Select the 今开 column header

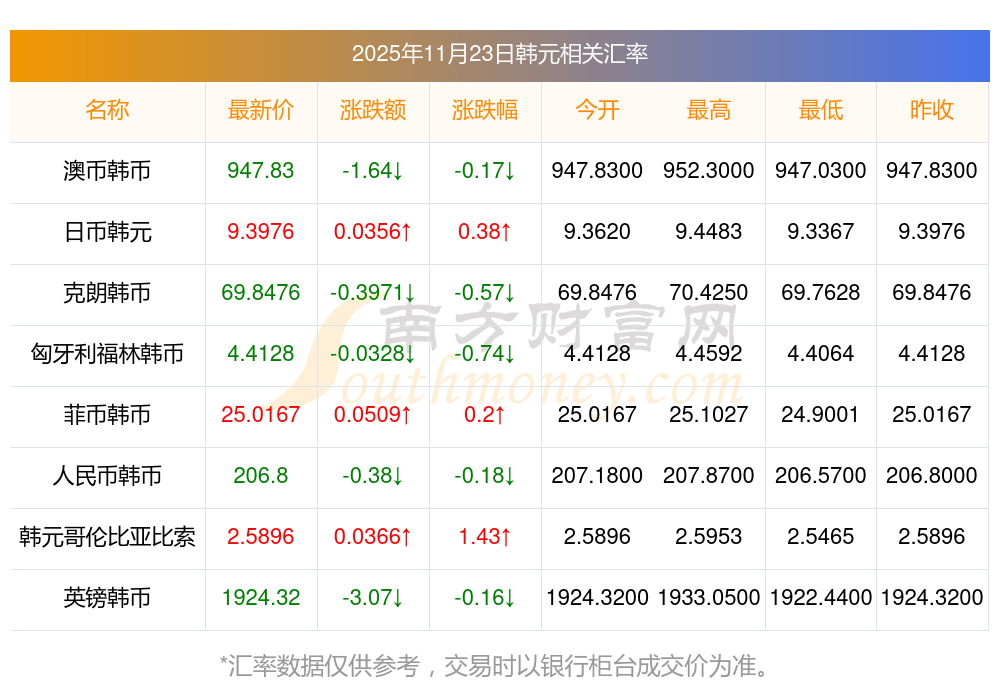597,110
